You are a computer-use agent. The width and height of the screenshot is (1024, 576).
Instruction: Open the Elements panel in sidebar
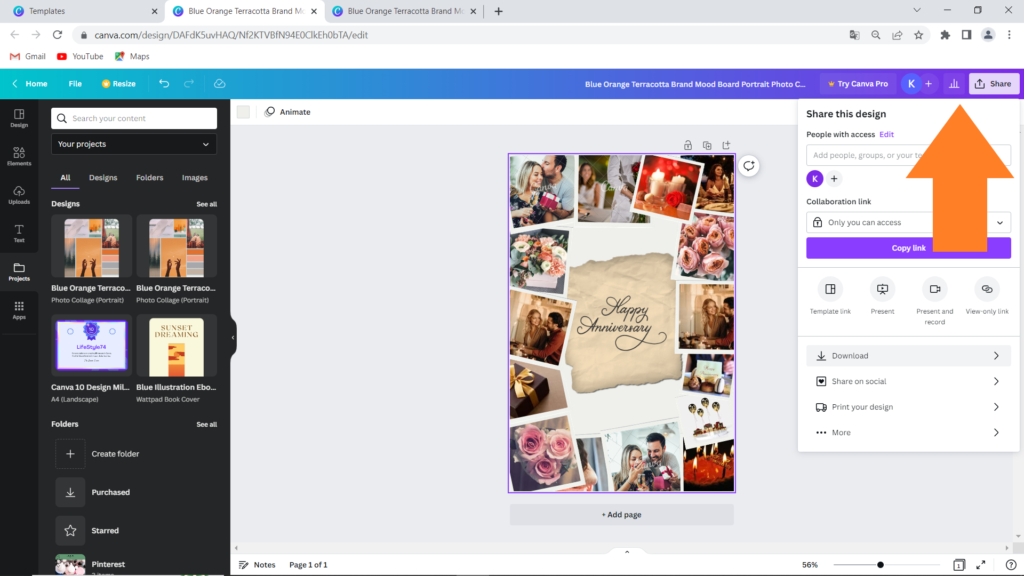(19, 155)
